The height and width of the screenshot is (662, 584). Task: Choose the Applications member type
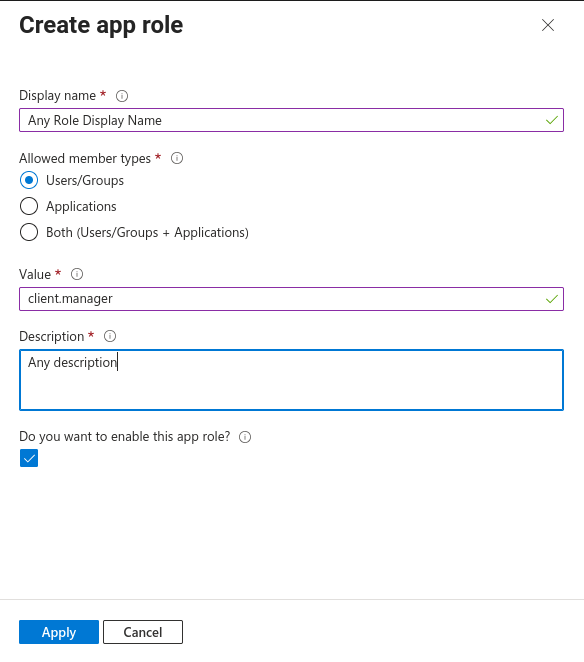[29, 206]
